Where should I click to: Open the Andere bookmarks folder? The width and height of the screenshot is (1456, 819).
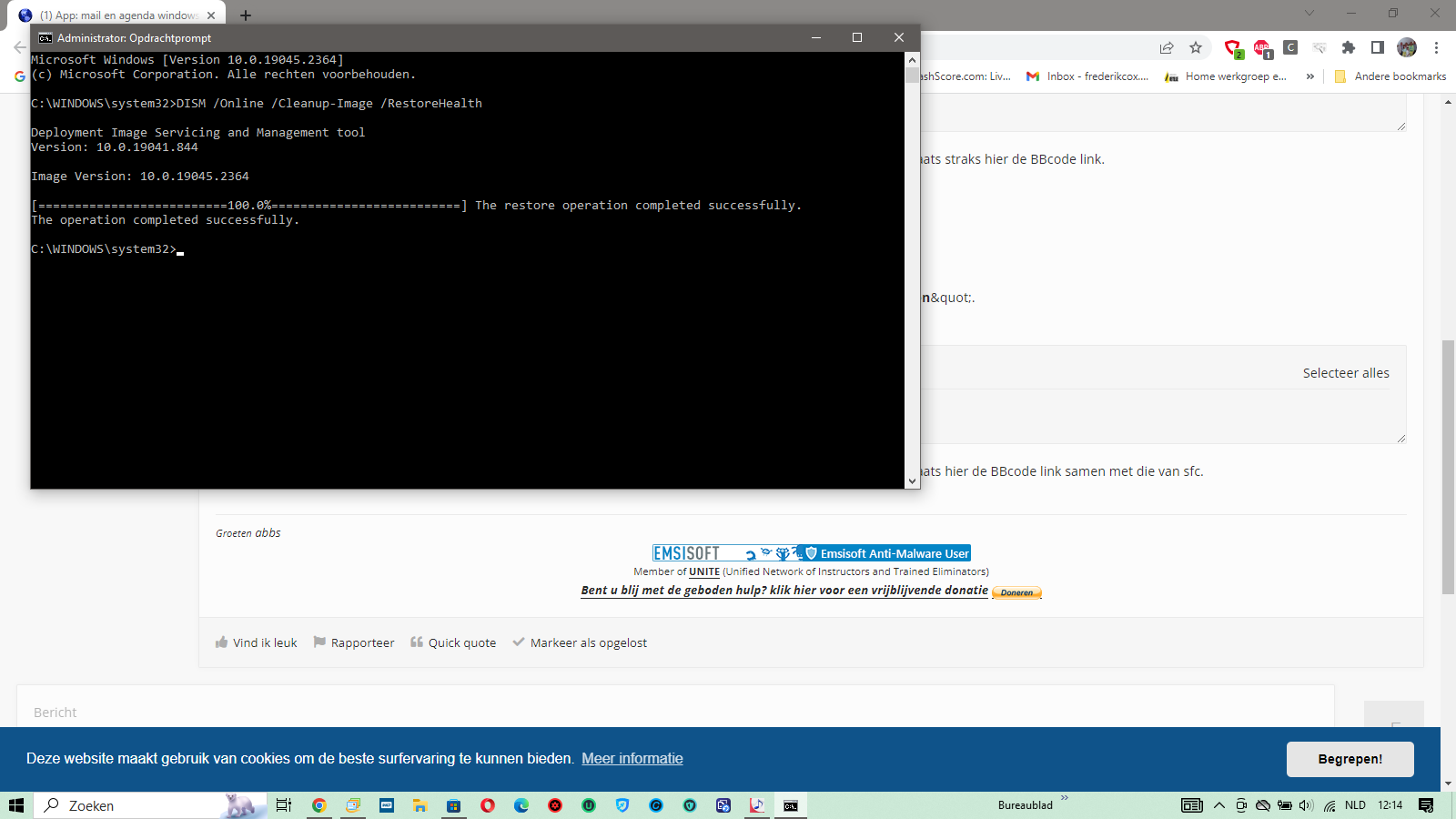(x=1390, y=76)
